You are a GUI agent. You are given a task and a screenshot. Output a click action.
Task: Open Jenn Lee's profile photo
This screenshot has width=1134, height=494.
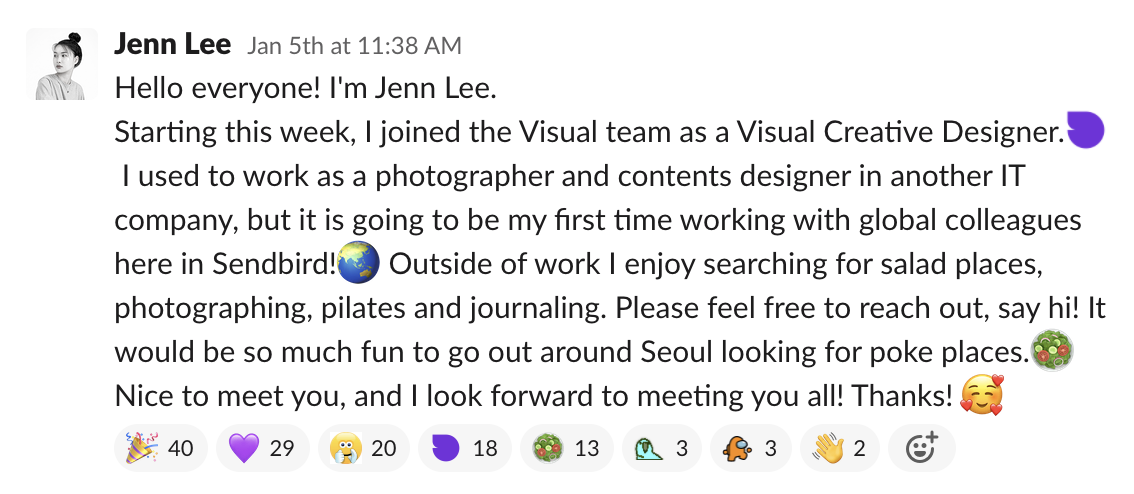pos(62,64)
